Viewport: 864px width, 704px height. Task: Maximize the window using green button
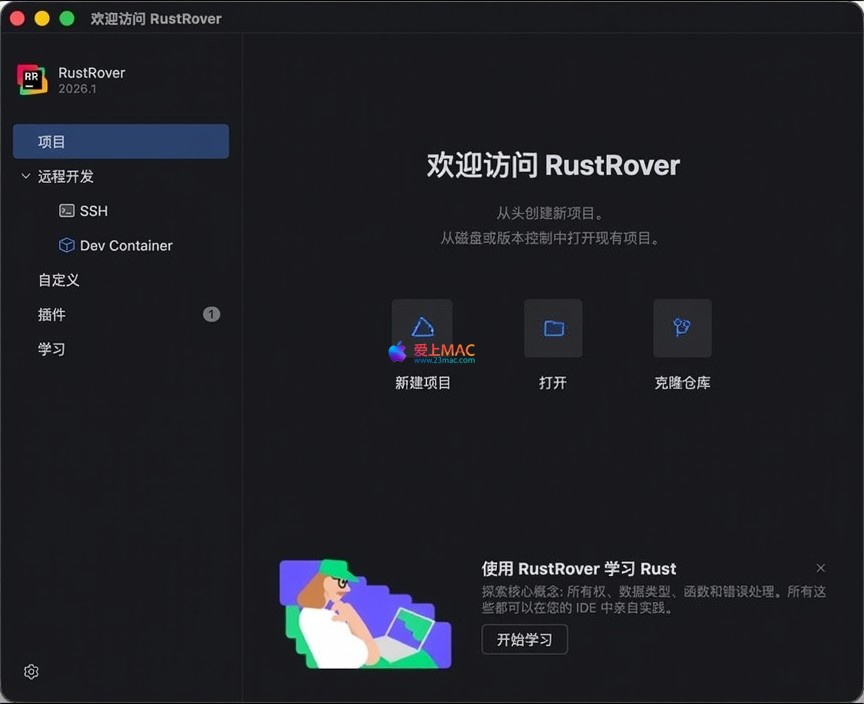click(x=67, y=19)
